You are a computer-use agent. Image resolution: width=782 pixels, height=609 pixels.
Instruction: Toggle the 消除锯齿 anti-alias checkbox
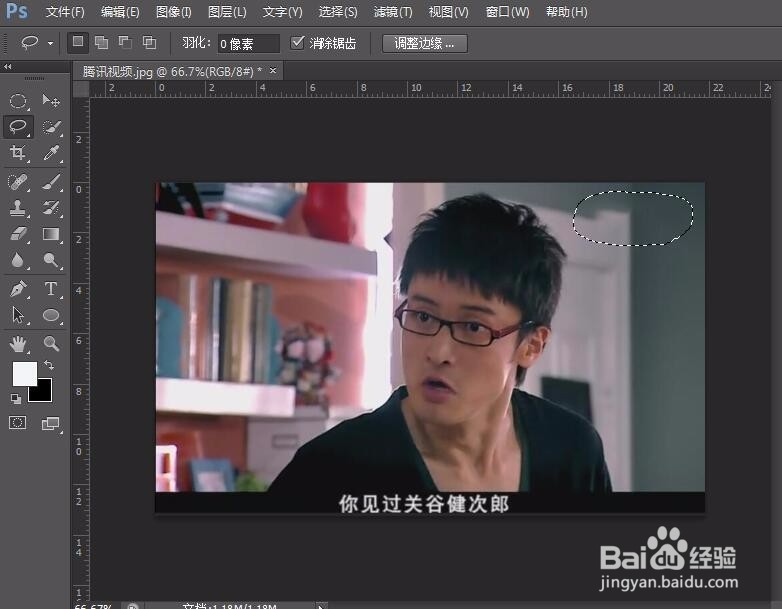(297, 42)
